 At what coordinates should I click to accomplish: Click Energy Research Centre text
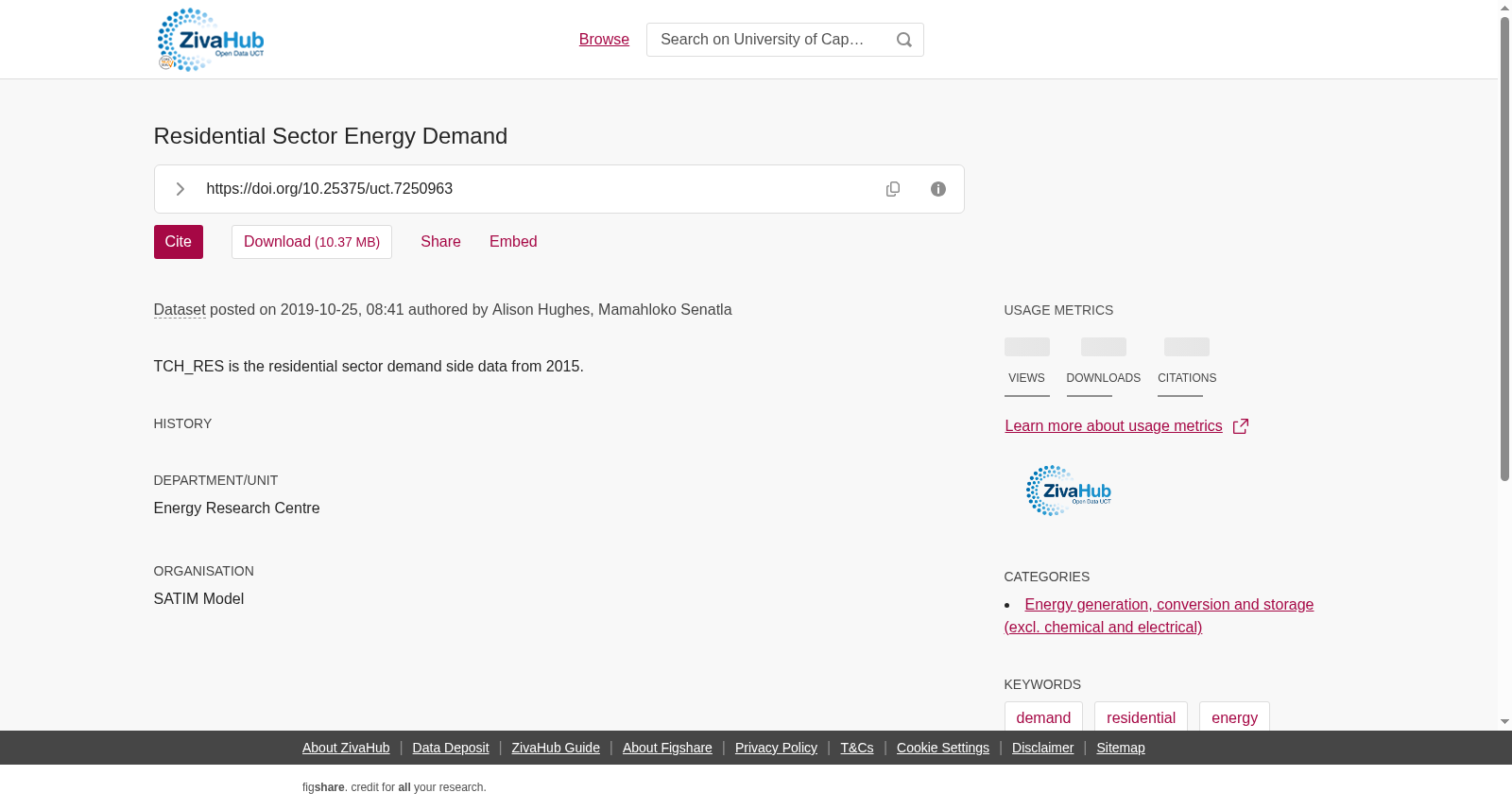tap(236, 508)
